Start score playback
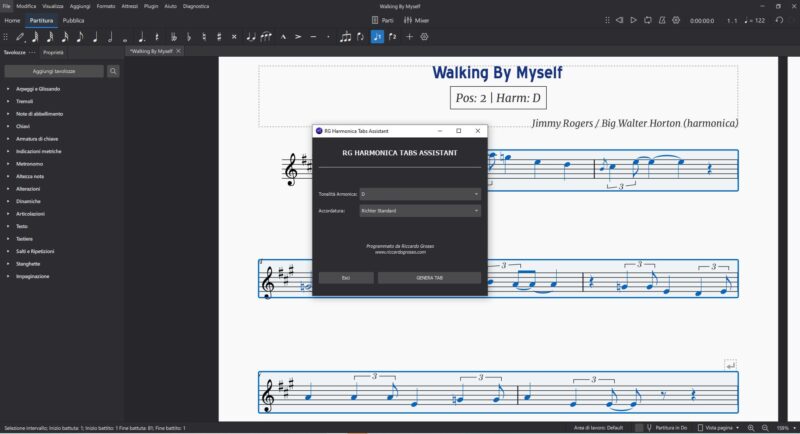 point(633,20)
